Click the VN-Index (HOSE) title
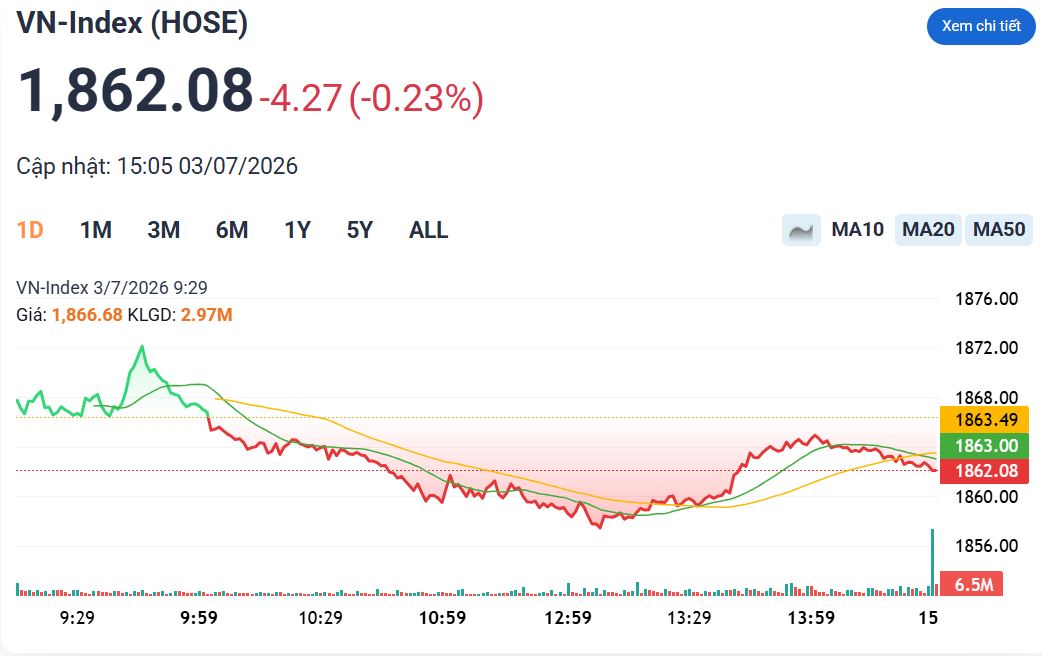The width and height of the screenshot is (1042, 656). 132,23
